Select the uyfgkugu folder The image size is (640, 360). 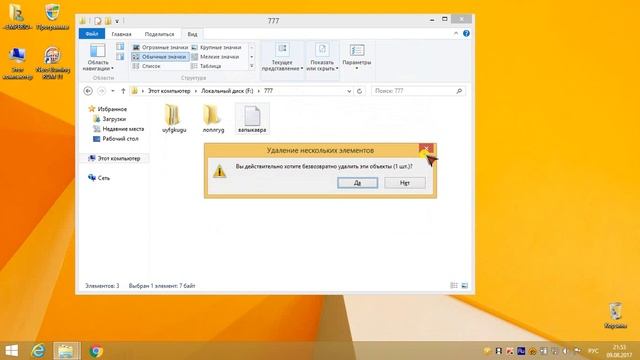(174, 118)
